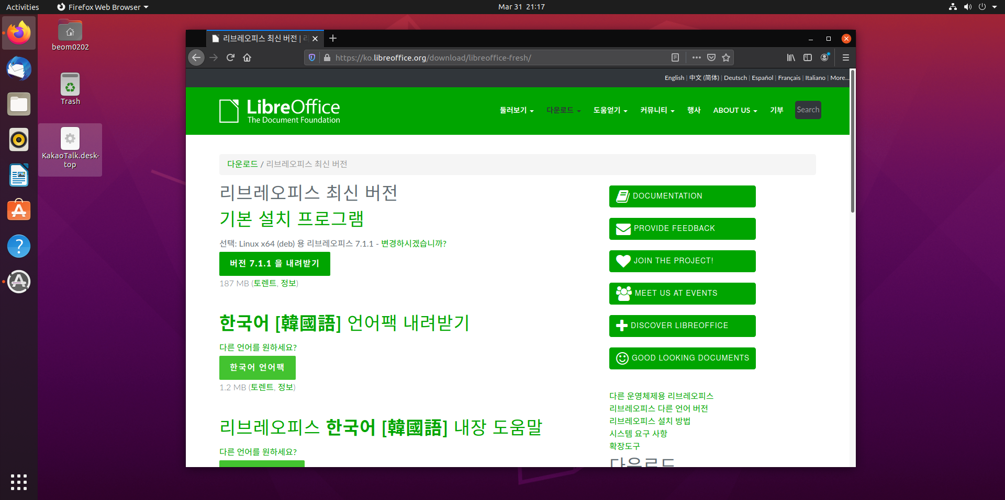Click the padlock site security icon
Viewport: 1005px width, 500px height.
(326, 57)
